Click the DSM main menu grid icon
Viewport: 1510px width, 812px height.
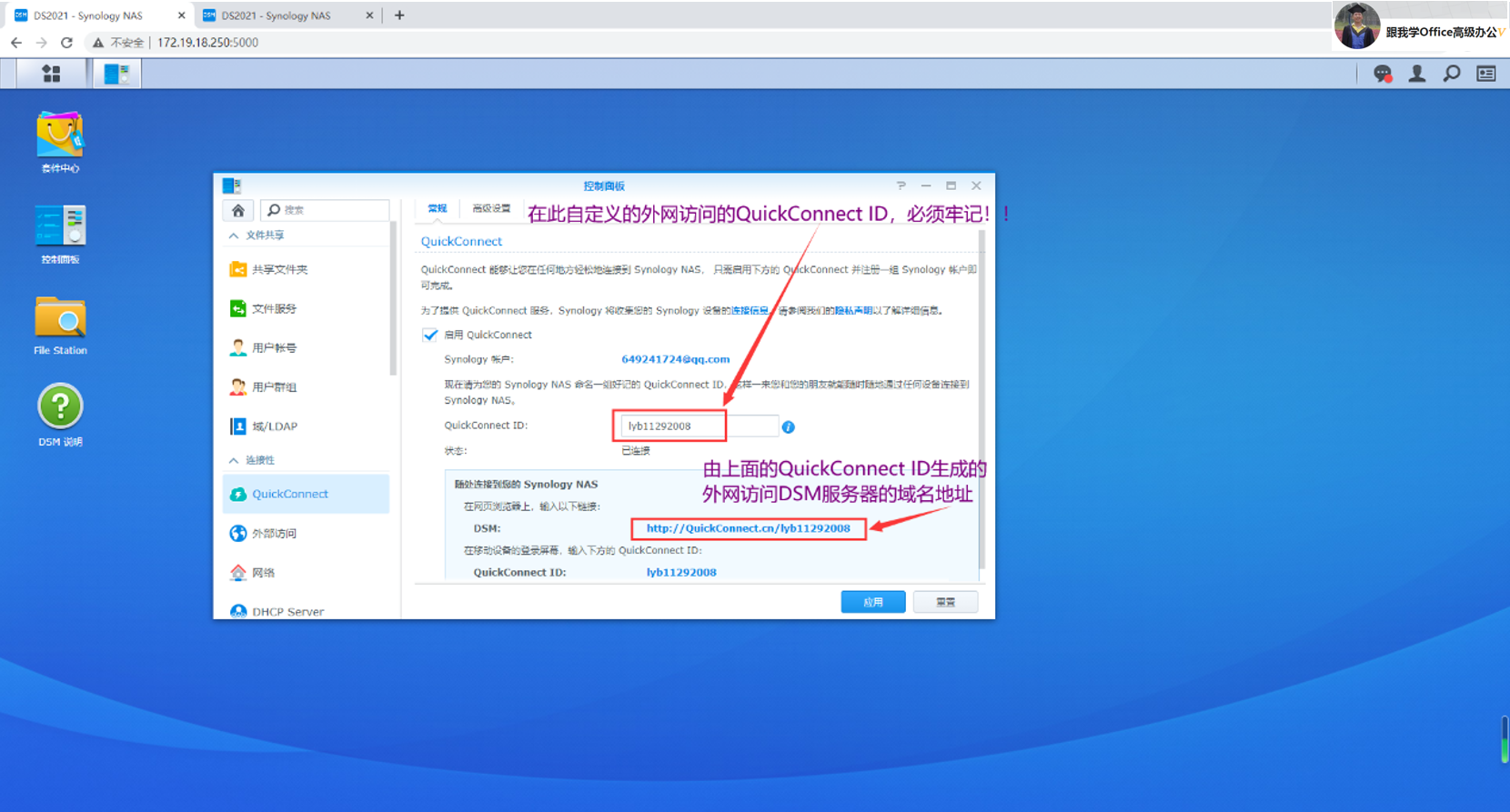51,74
